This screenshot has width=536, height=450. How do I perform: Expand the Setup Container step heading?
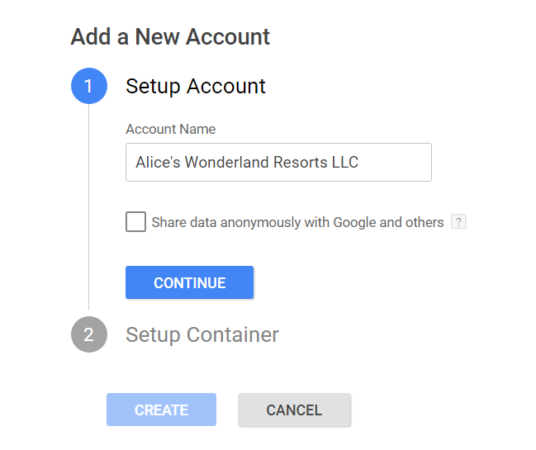click(x=202, y=335)
